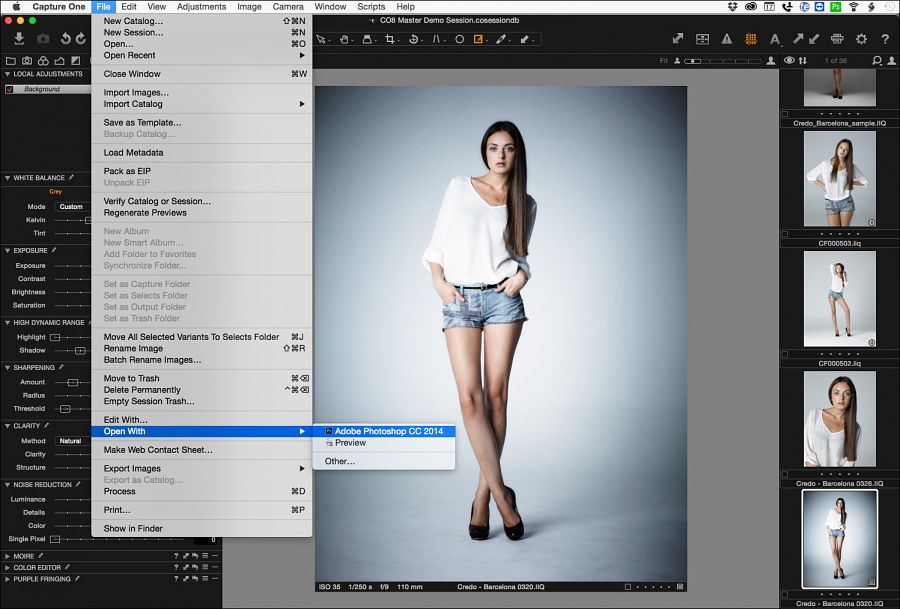Select the Pan hand tool
Screen dimensions: 900x609
[x=345, y=40]
